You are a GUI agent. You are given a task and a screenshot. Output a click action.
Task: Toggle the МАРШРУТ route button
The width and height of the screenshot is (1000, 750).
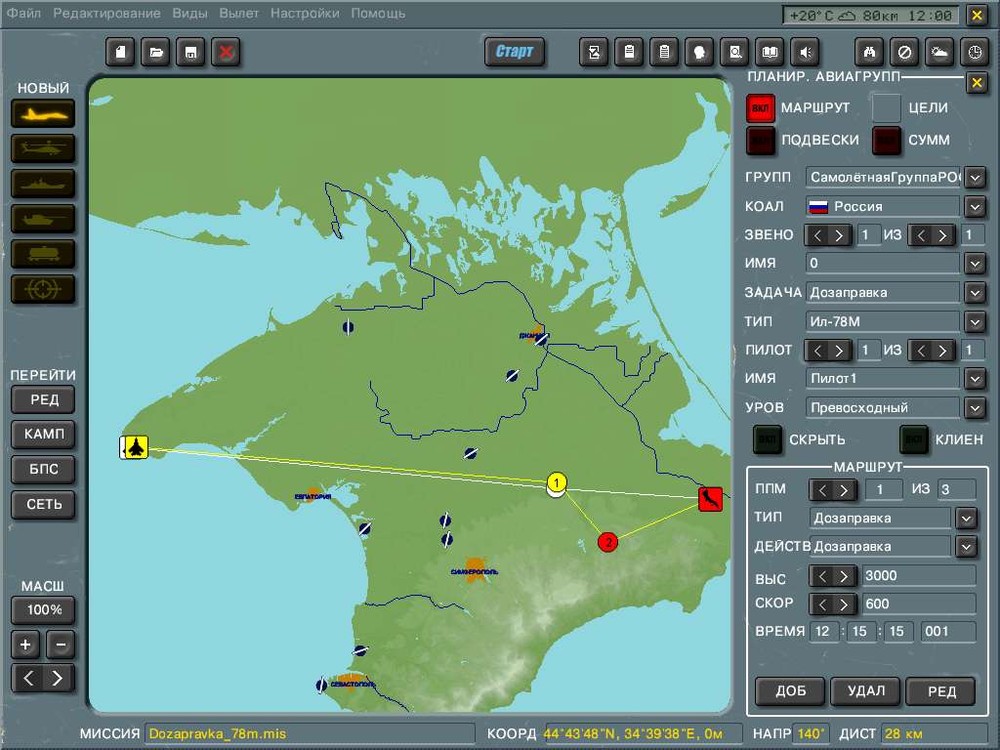pyautogui.click(x=761, y=108)
